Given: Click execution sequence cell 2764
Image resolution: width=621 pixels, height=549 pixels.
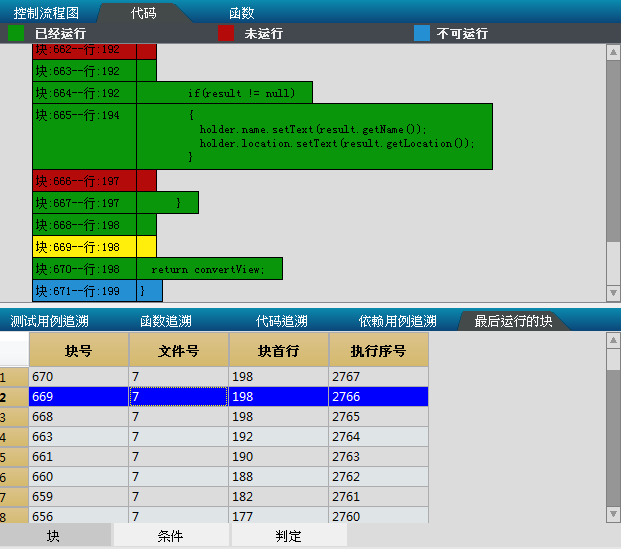Looking at the screenshot, I should 379,437.
